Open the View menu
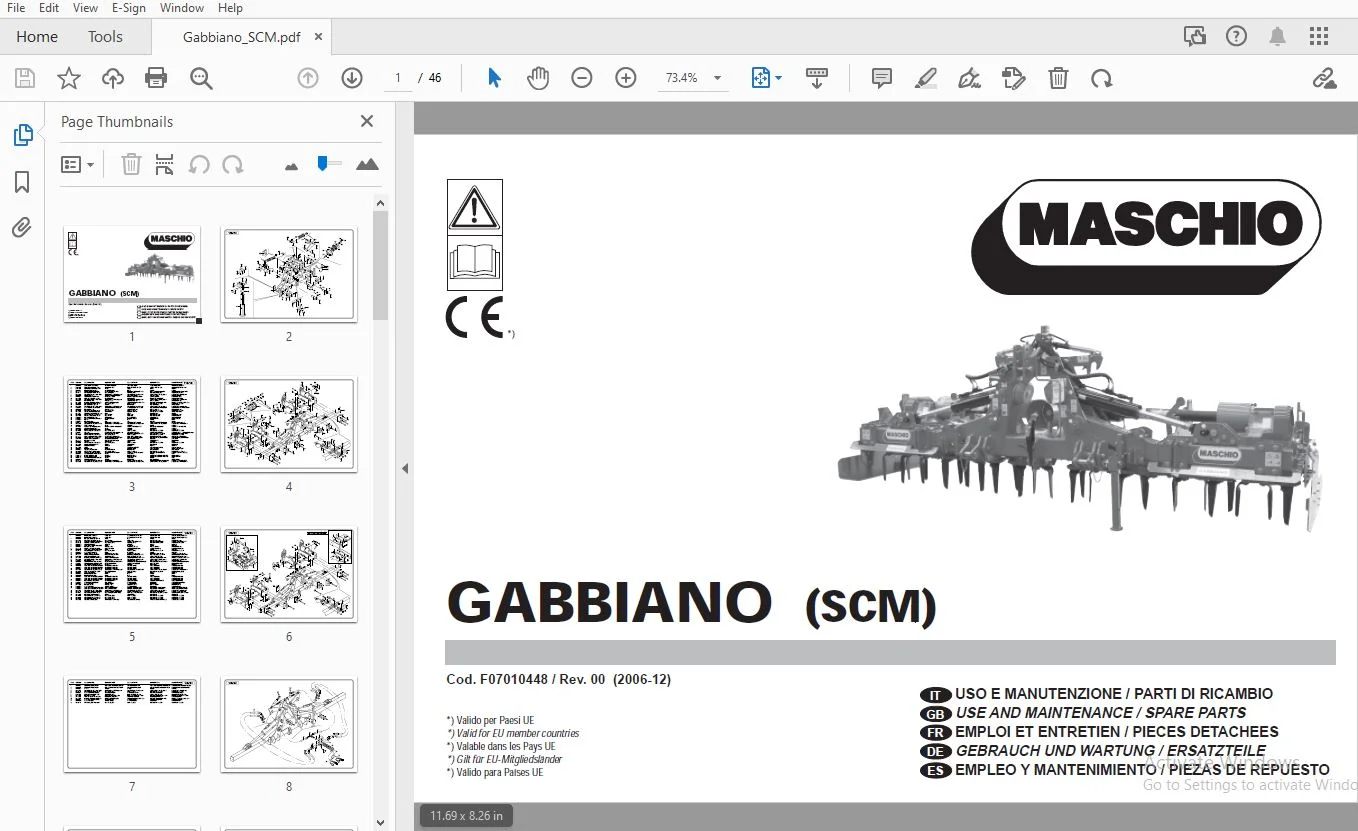 [x=85, y=8]
